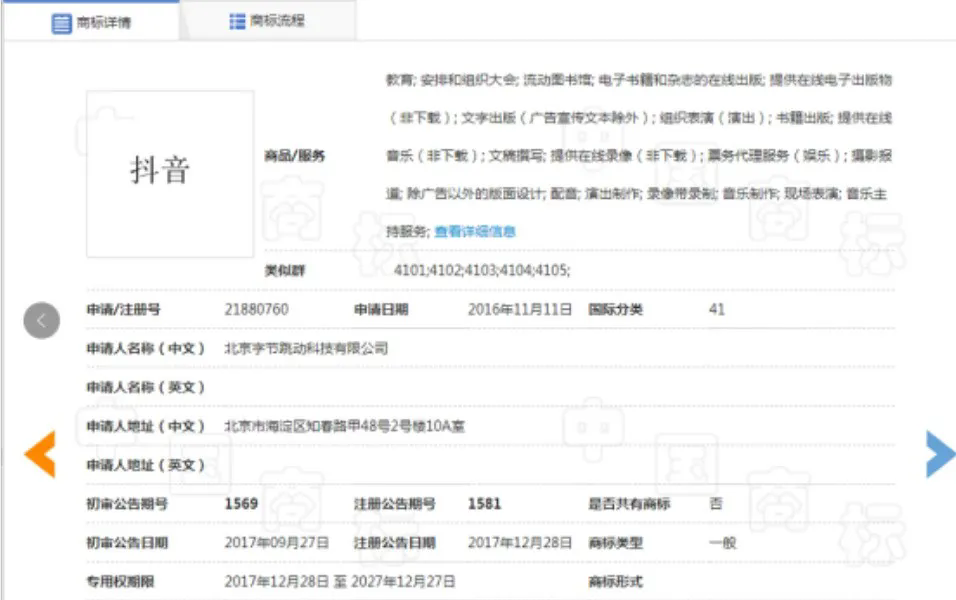956x600 pixels.
Task: Select the 申请/注册号 label
Action: [123, 310]
